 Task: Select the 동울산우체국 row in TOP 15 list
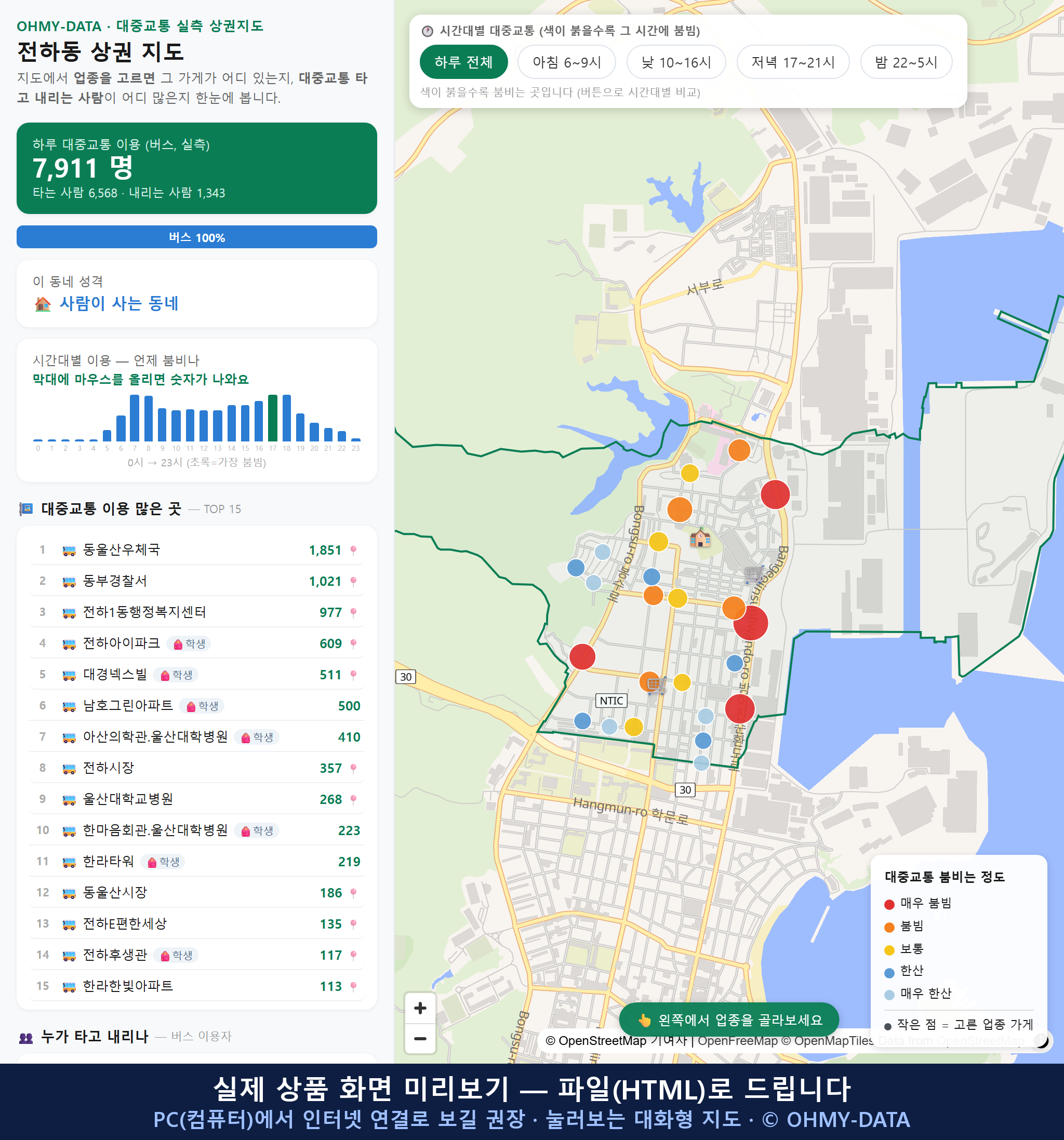coord(197,550)
